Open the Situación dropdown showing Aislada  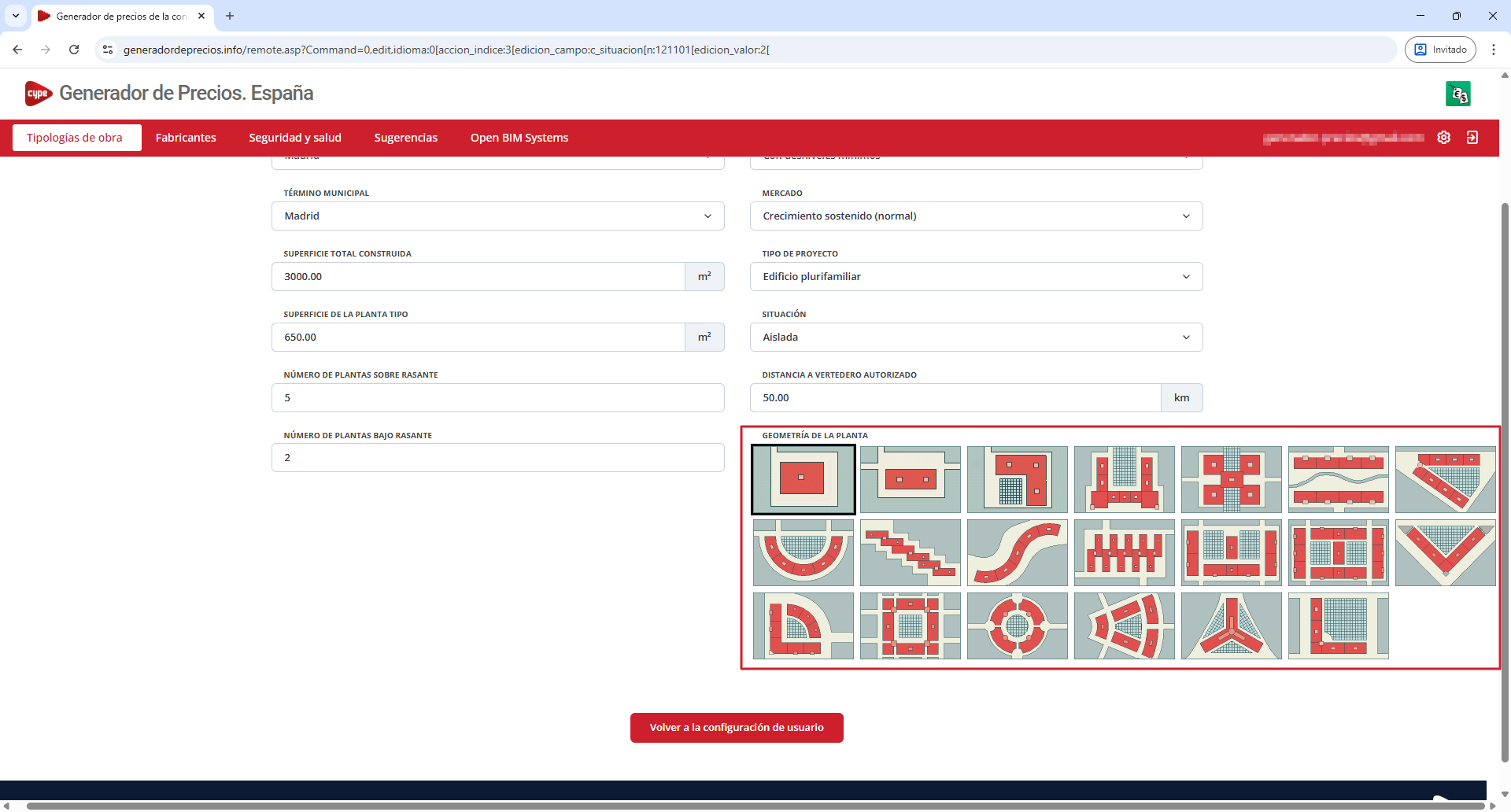pyautogui.click(x=976, y=338)
